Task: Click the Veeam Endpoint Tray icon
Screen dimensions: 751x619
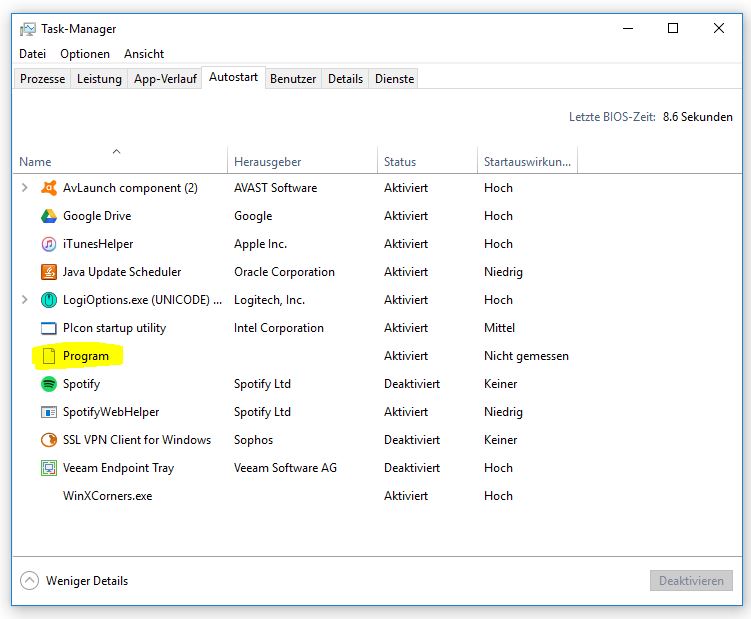Action: pos(49,468)
